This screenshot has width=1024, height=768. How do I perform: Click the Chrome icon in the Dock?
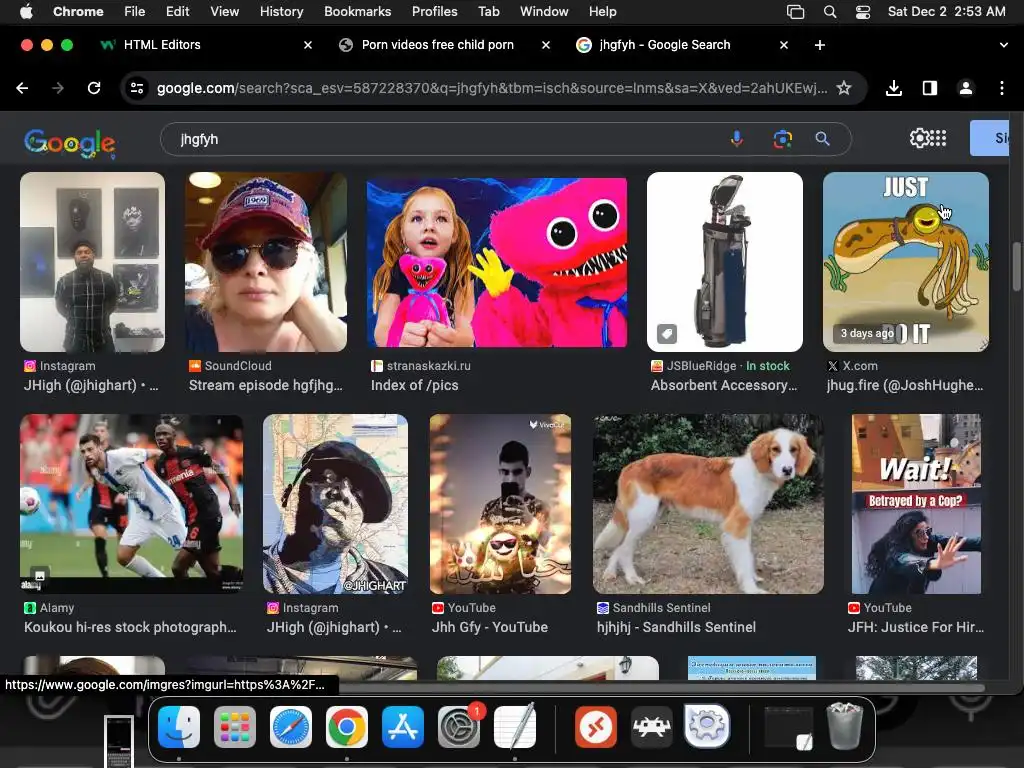pyautogui.click(x=347, y=726)
